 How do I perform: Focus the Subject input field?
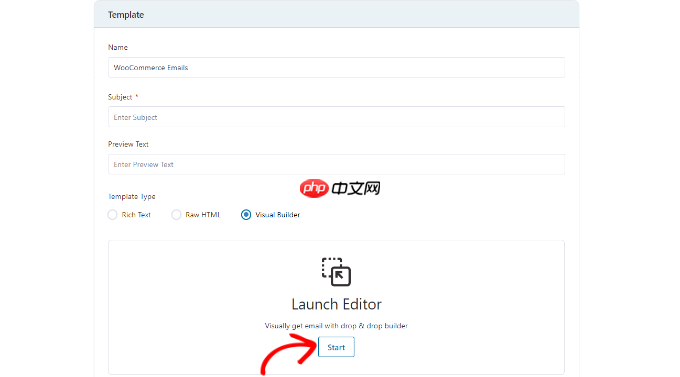point(336,117)
